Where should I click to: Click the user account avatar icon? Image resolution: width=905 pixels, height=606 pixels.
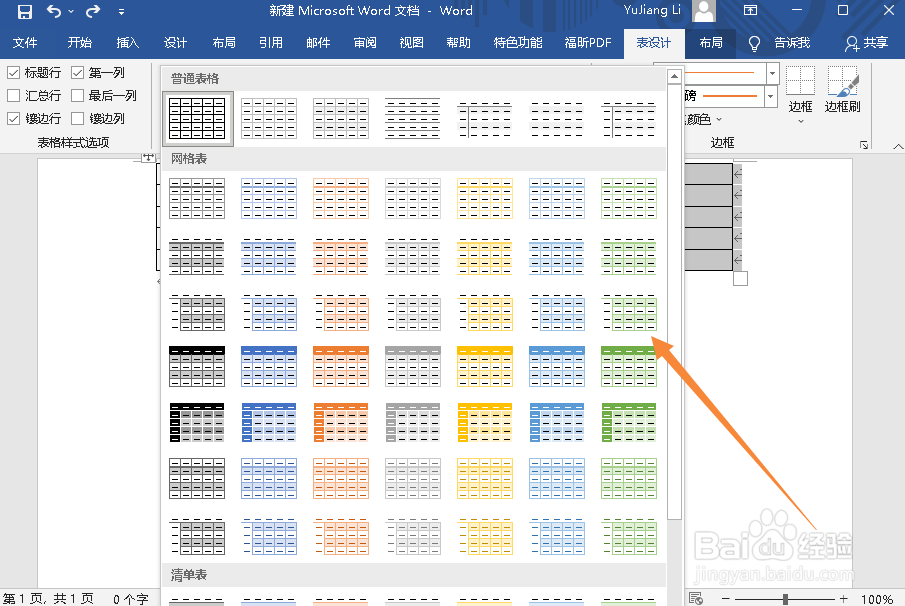(704, 10)
